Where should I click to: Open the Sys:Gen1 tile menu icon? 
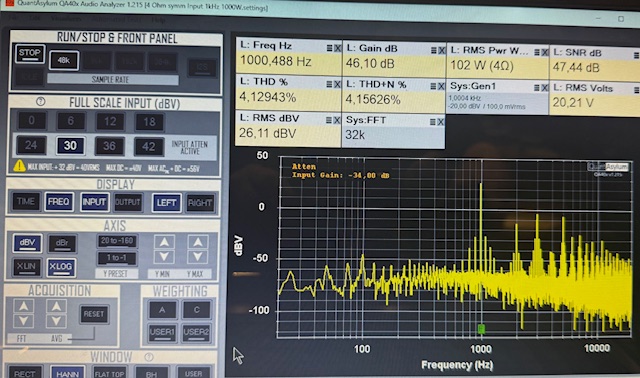point(537,87)
